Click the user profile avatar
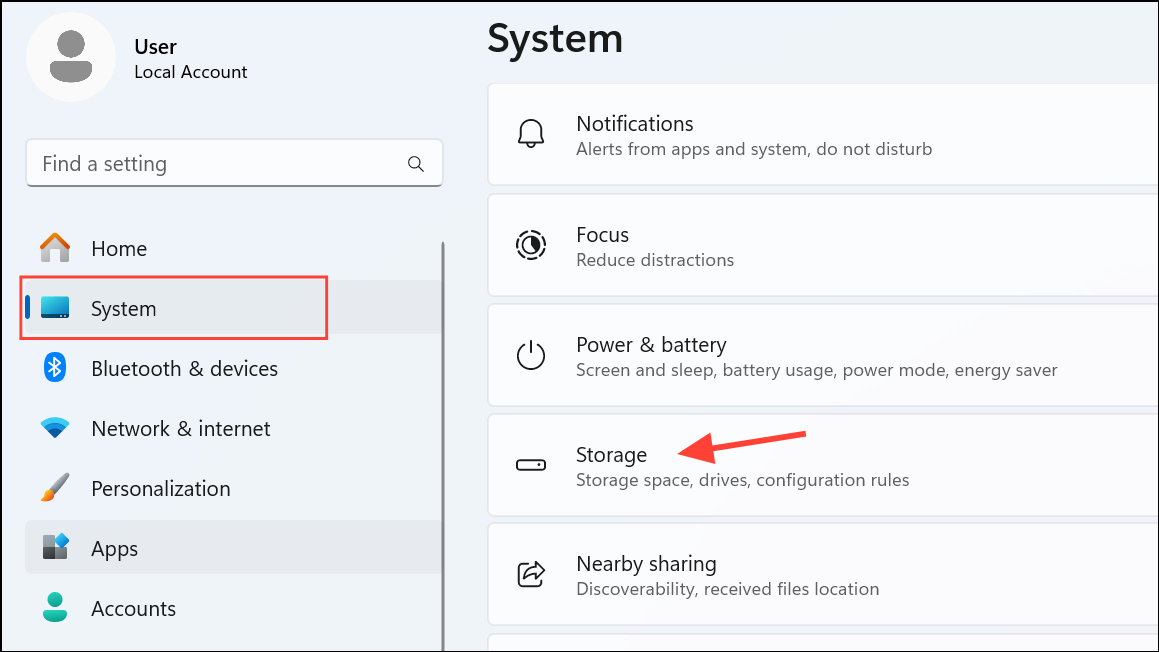This screenshot has width=1159, height=652. [70, 57]
